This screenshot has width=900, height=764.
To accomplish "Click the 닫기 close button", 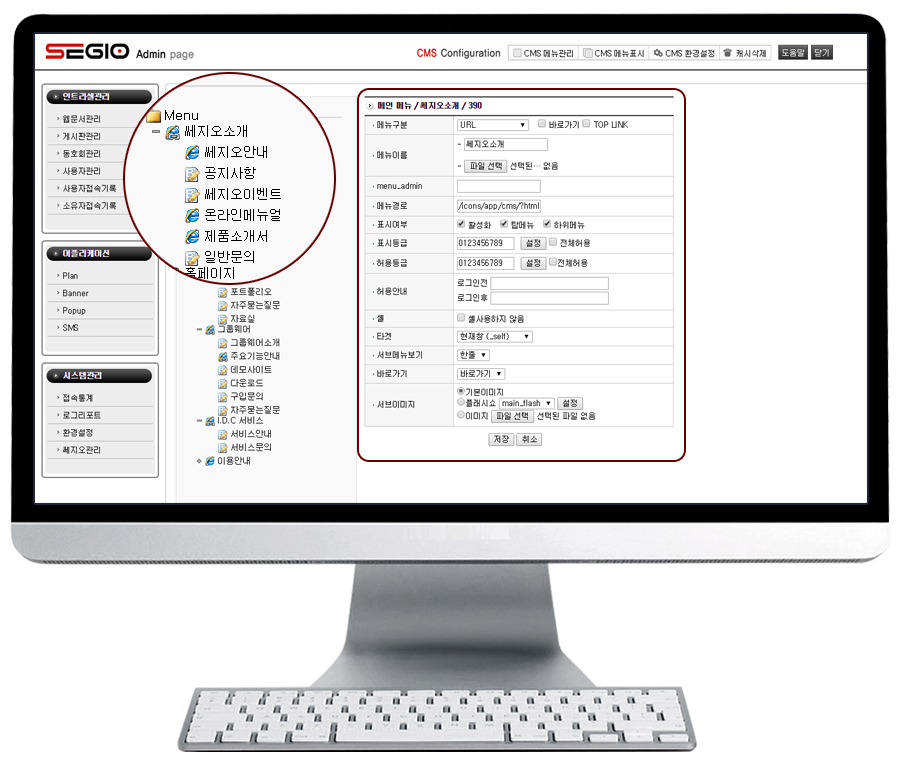I will [822, 53].
